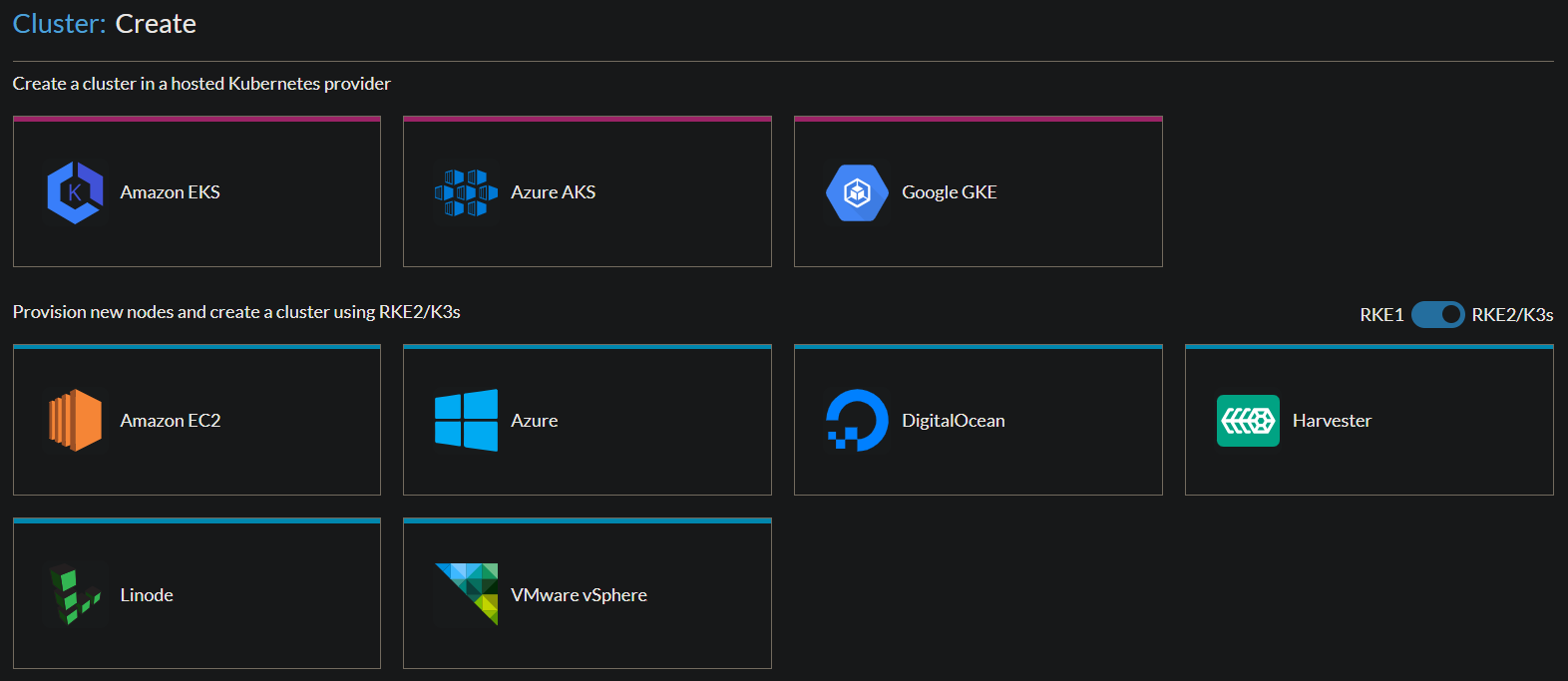Click the DigitalOcean circular logo
This screenshot has width=1568, height=681.
(857, 421)
